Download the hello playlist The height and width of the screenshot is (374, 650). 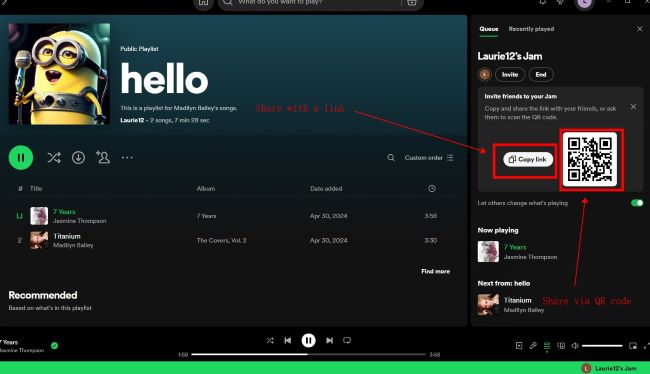(x=78, y=158)
